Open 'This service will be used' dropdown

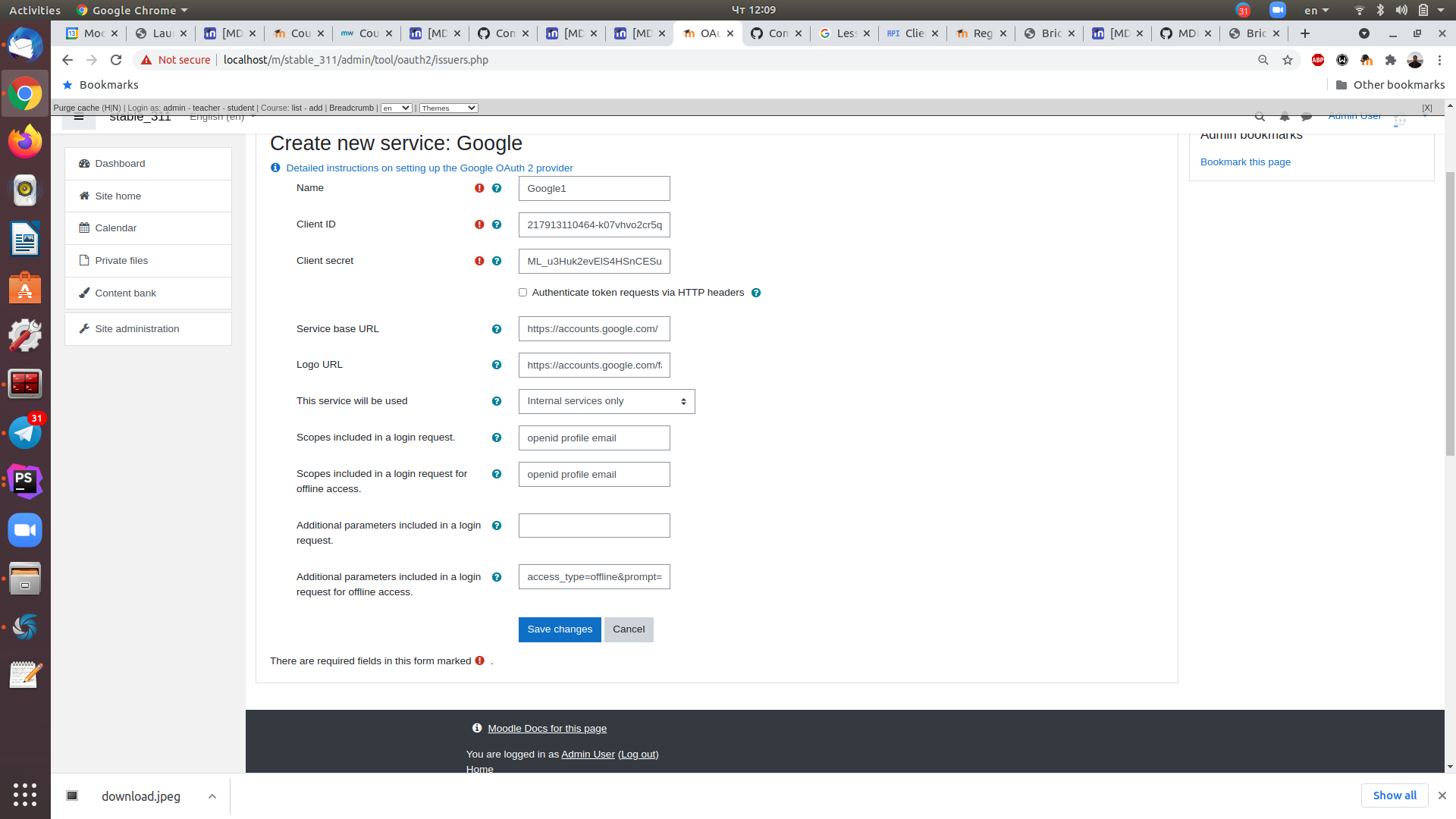pos(607,401)
